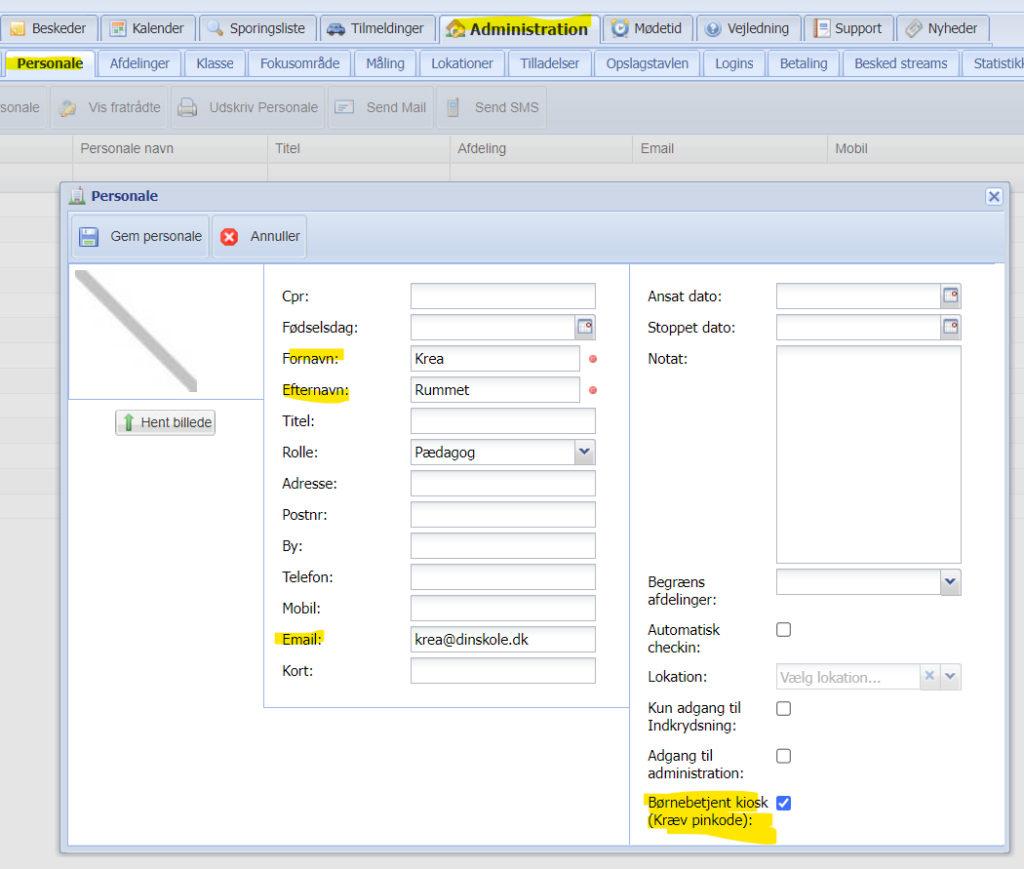Click the Send Mail button
Image resolution: width=1024 pixels, height=869 pixels.
click(381, 107)
